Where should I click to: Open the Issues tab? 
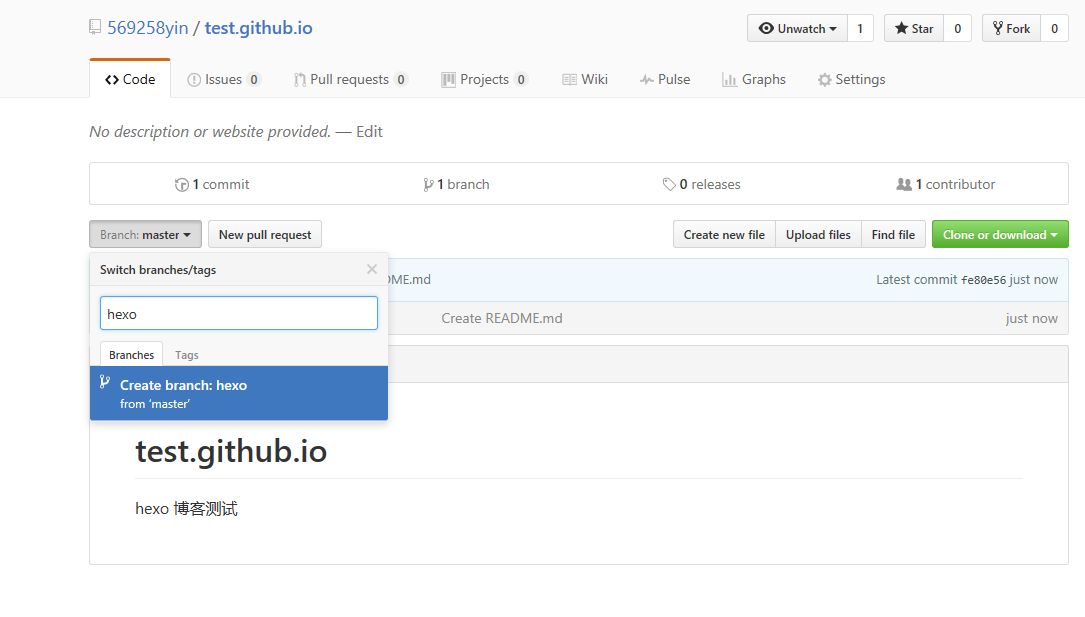coord(224,80)
